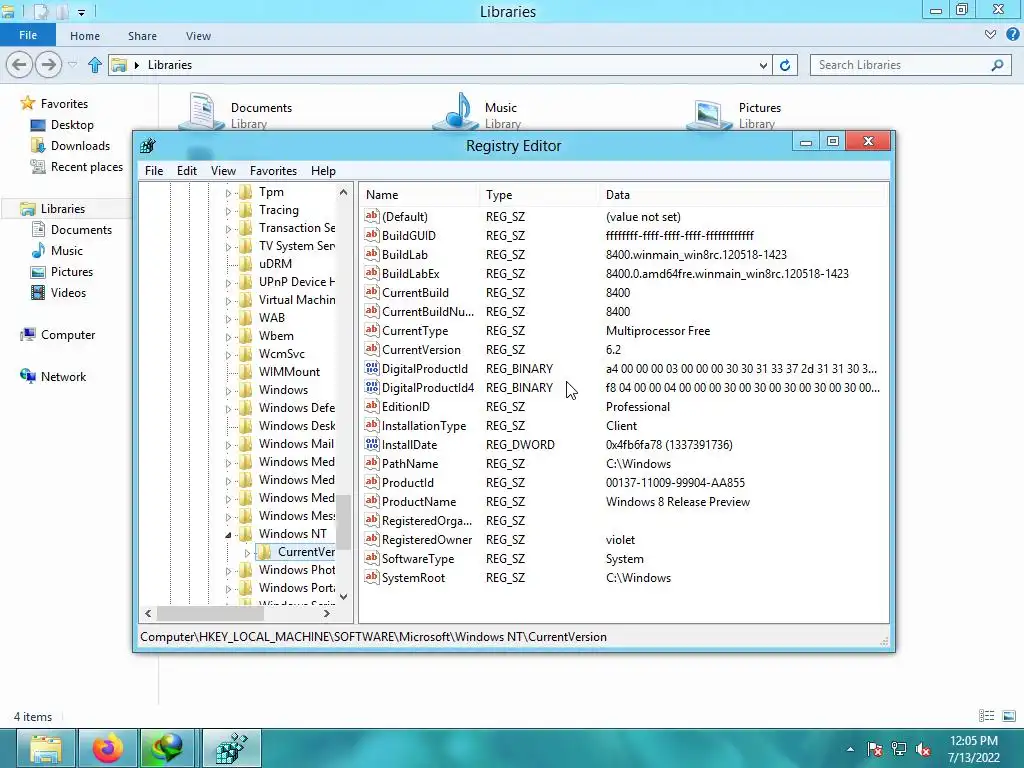1024x768 pixels.
Task: Click the File button in Libraries ribbon
Action: tap(28, 35)
